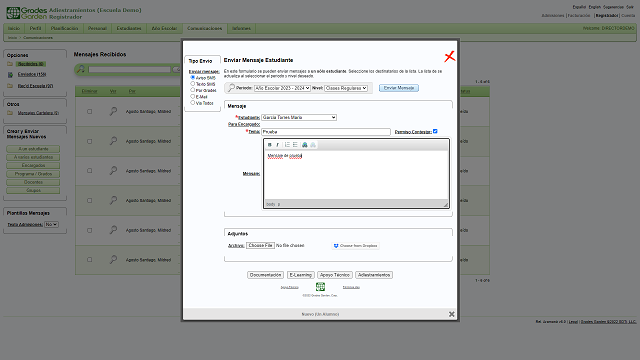
Task: Switch language to English
Action: coord(594,7)
